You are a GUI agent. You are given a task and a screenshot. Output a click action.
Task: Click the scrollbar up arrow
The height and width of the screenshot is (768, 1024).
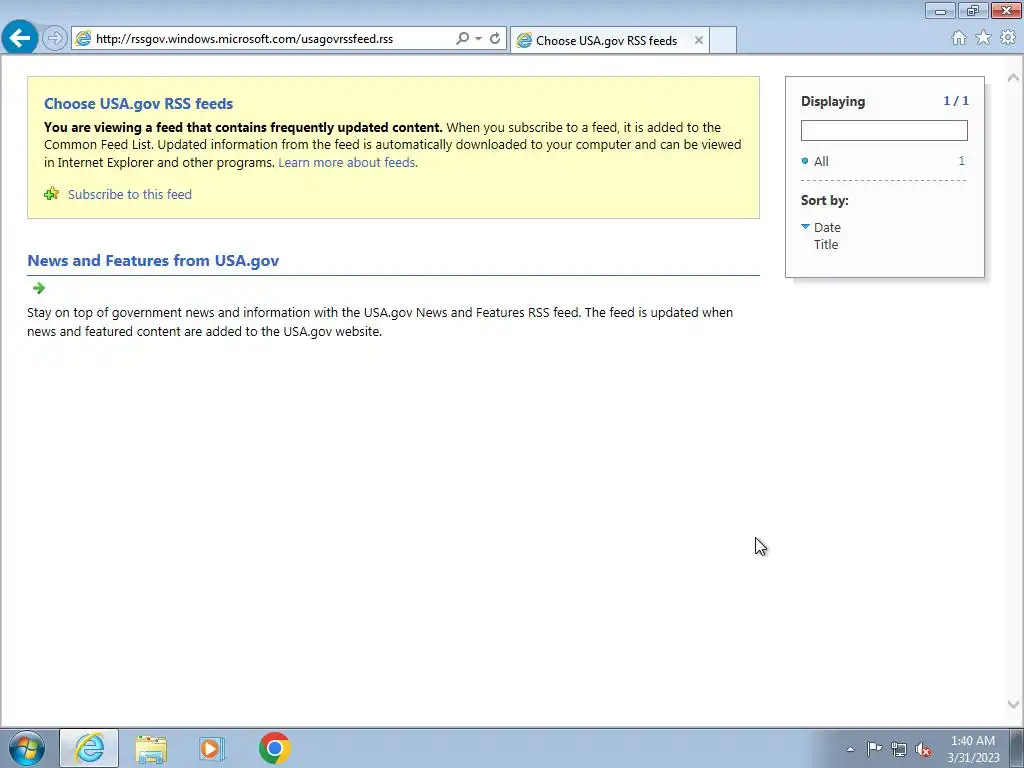[x=1014, y=78]
